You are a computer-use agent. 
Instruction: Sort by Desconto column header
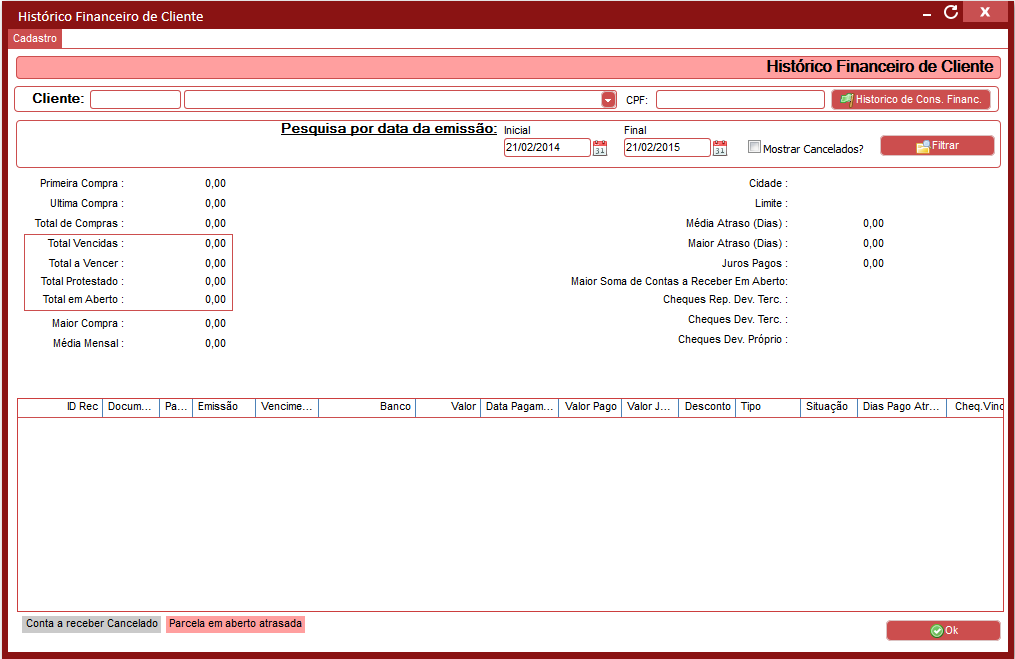point(707,407)
